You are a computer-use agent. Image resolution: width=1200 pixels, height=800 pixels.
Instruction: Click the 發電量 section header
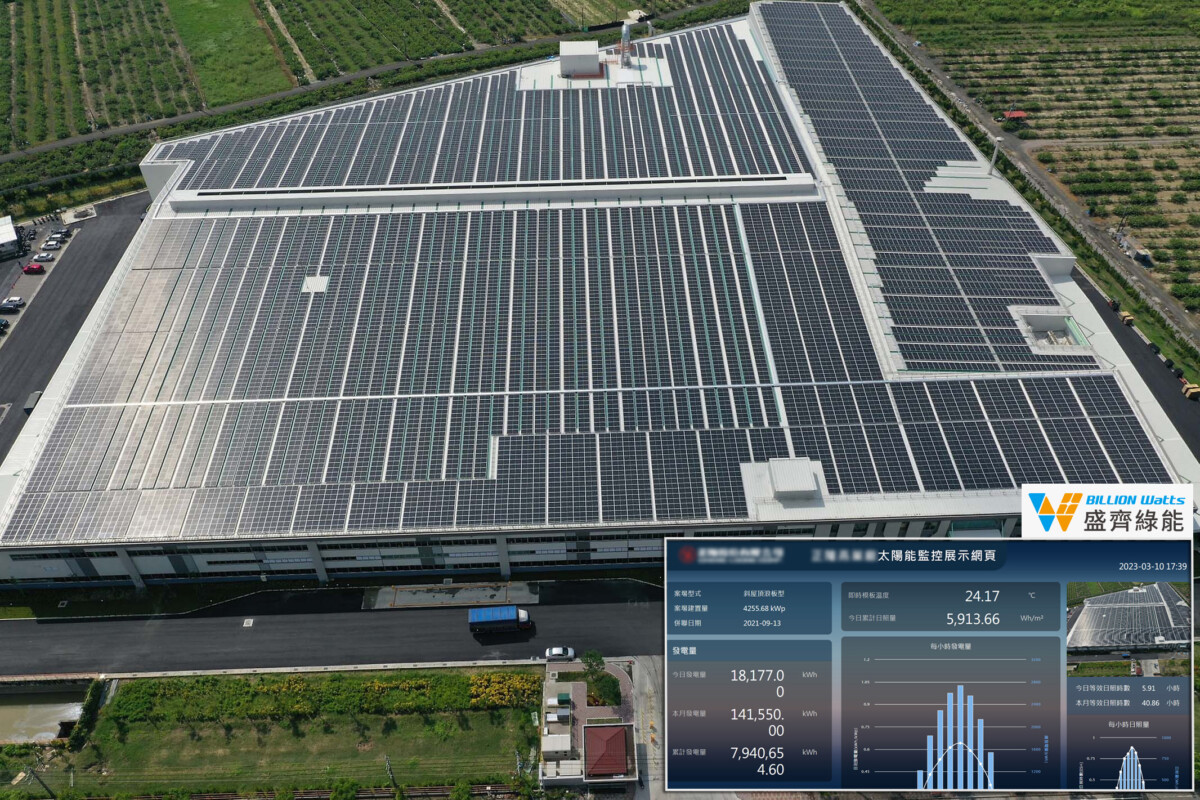686,650
